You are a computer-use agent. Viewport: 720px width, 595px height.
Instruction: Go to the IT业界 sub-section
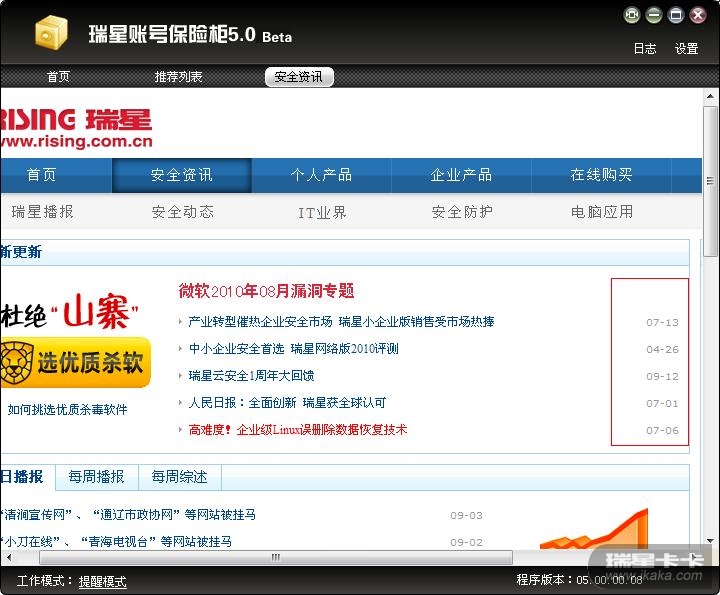coord(322,213)
